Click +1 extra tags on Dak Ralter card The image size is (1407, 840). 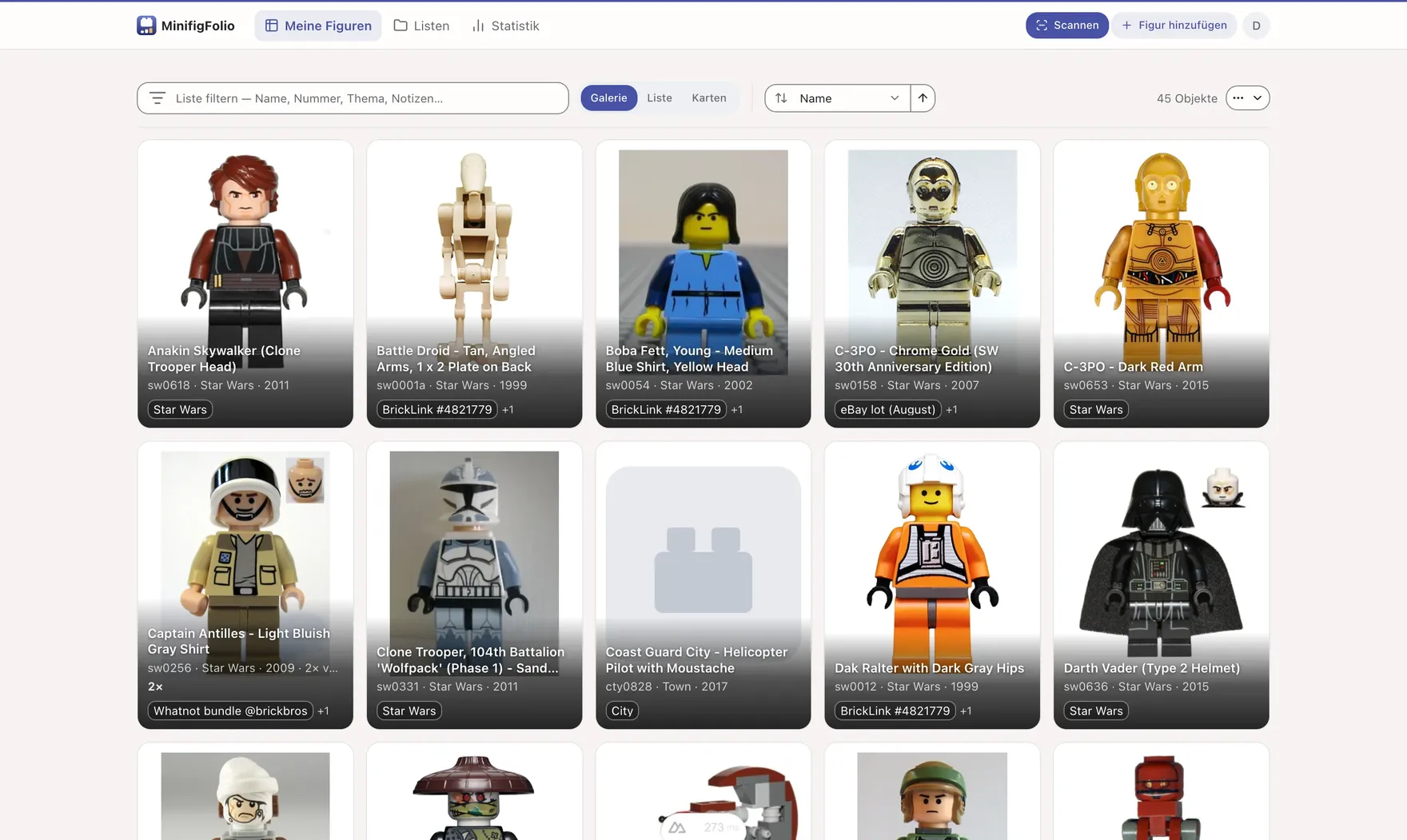(966, 711)
